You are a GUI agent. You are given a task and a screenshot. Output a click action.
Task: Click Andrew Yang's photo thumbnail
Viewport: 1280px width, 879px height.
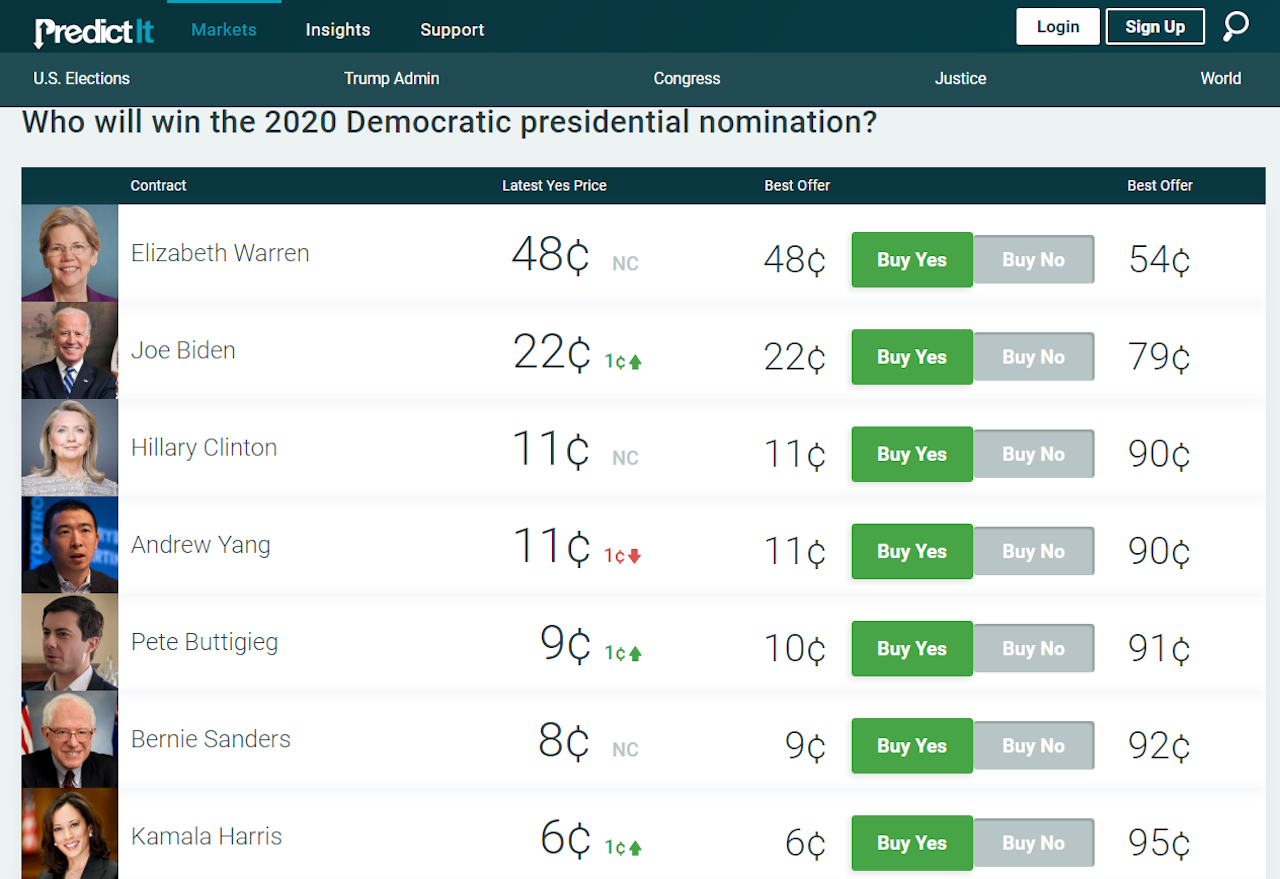pos(70,545)
